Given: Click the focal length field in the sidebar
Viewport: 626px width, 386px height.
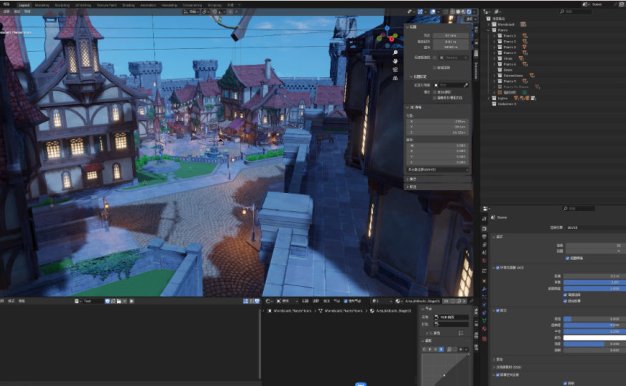Looking at the screenshot, I should [450, 36].
